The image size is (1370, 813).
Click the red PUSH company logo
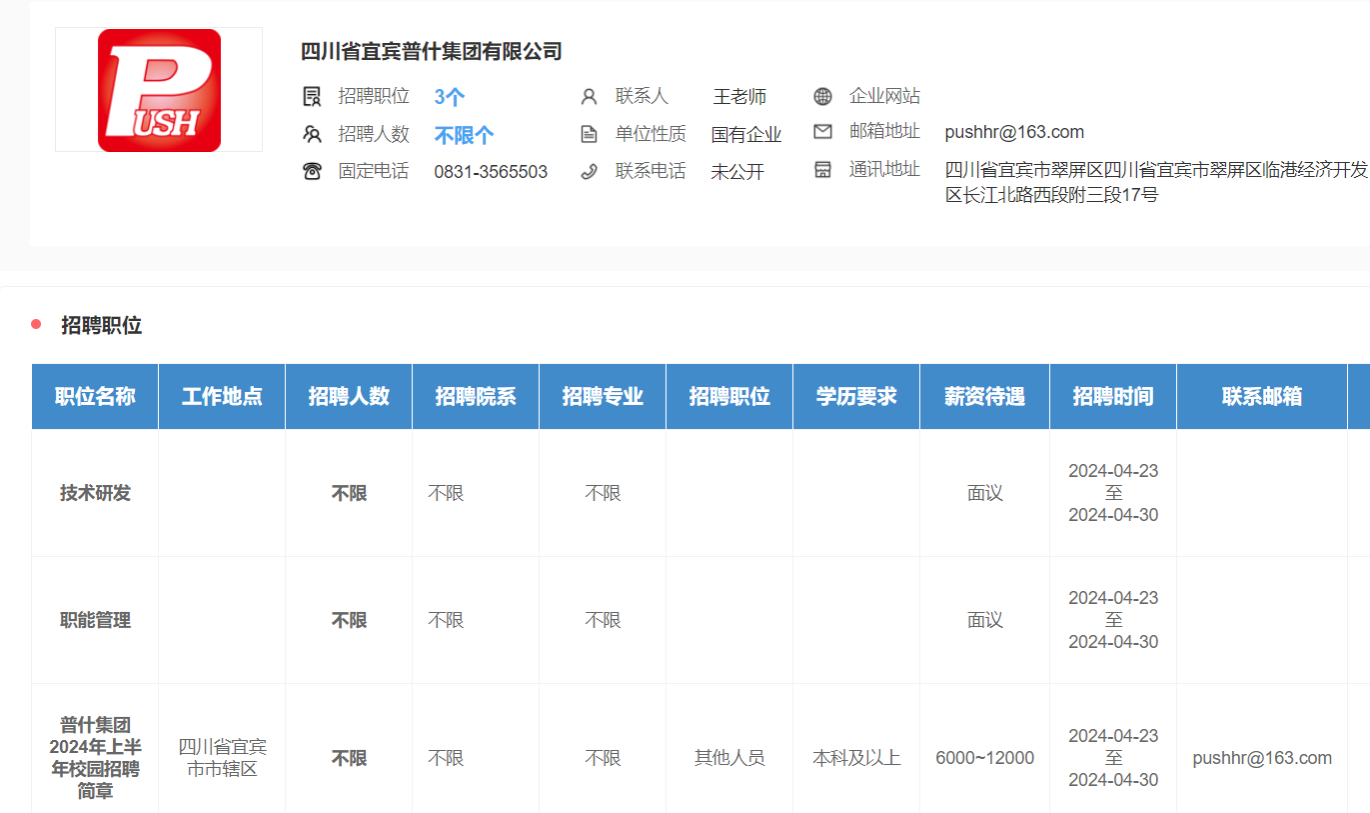coord(159,90)
